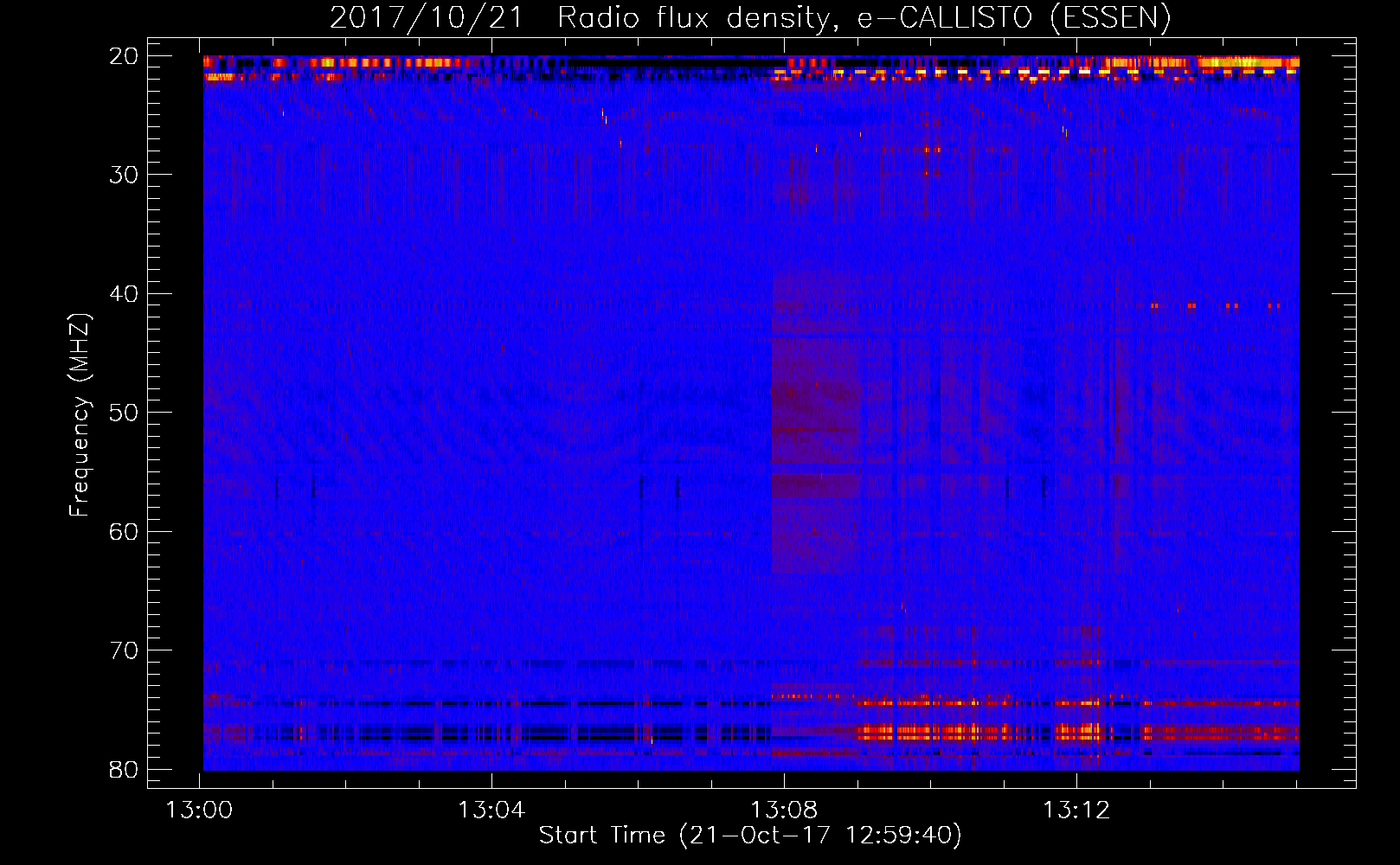Click the 13:12 time tick label
Screen dimensions: 1400x865
pos(1076,811)
